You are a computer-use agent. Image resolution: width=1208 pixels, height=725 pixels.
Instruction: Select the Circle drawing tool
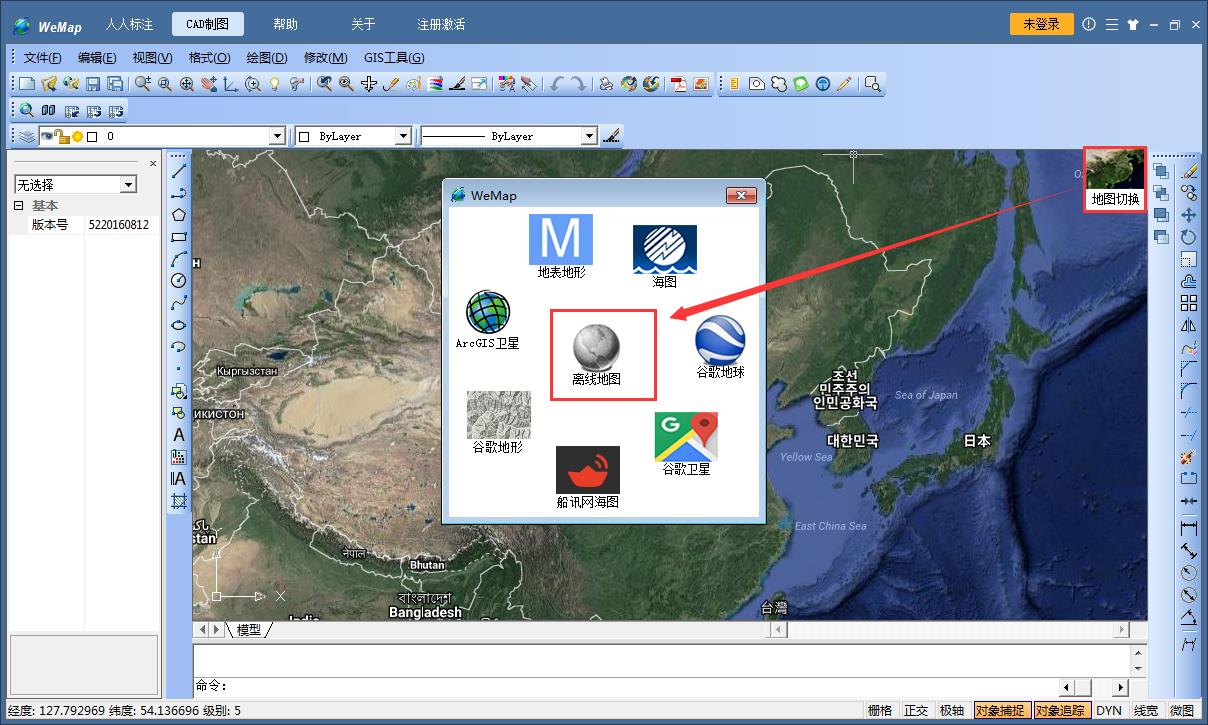point(179,280)
